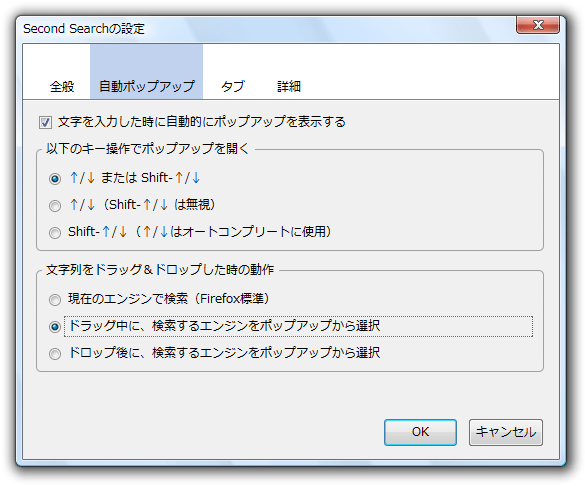The image size is (585, 486).
Task: Click the 以下のキー操作でポップアップを開く group label
Action: click(x=147, y=148)
